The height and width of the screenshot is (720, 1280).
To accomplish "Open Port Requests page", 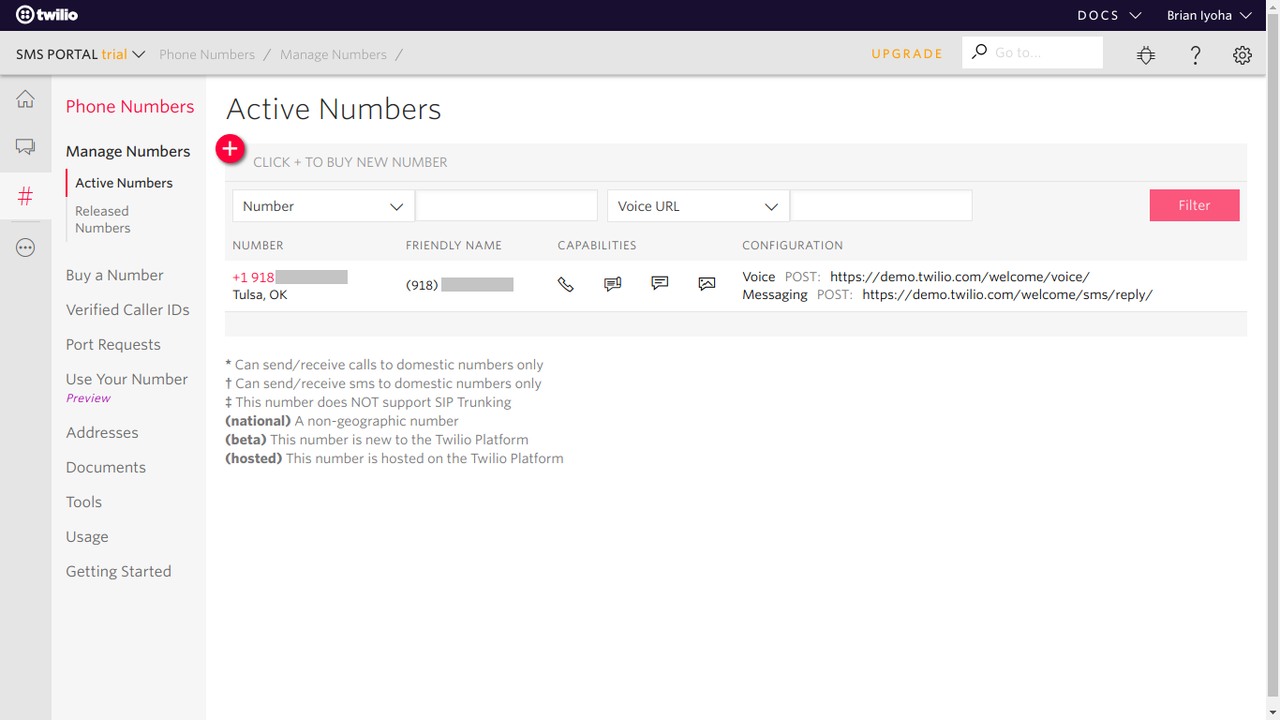I will [x=113, y=344].
